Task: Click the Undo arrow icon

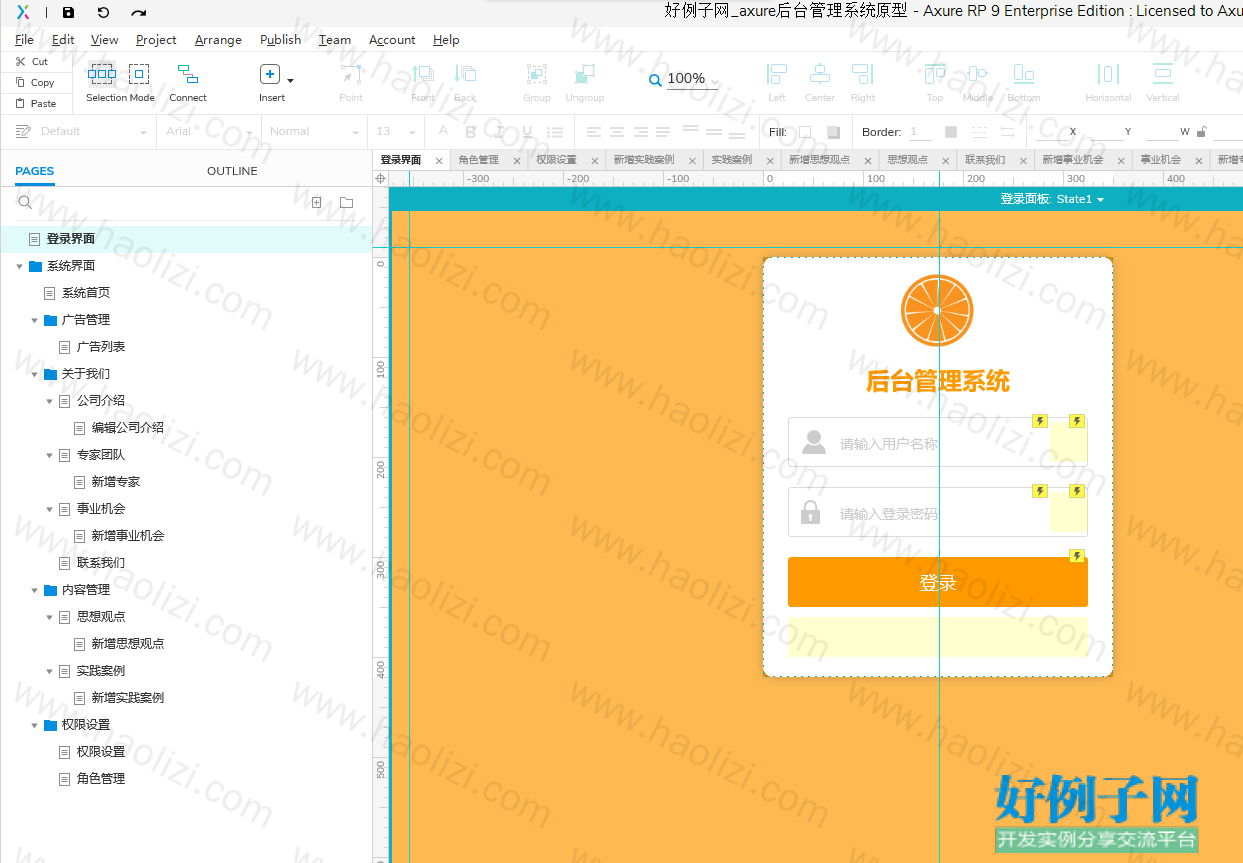Action: (x=103, y=13)
